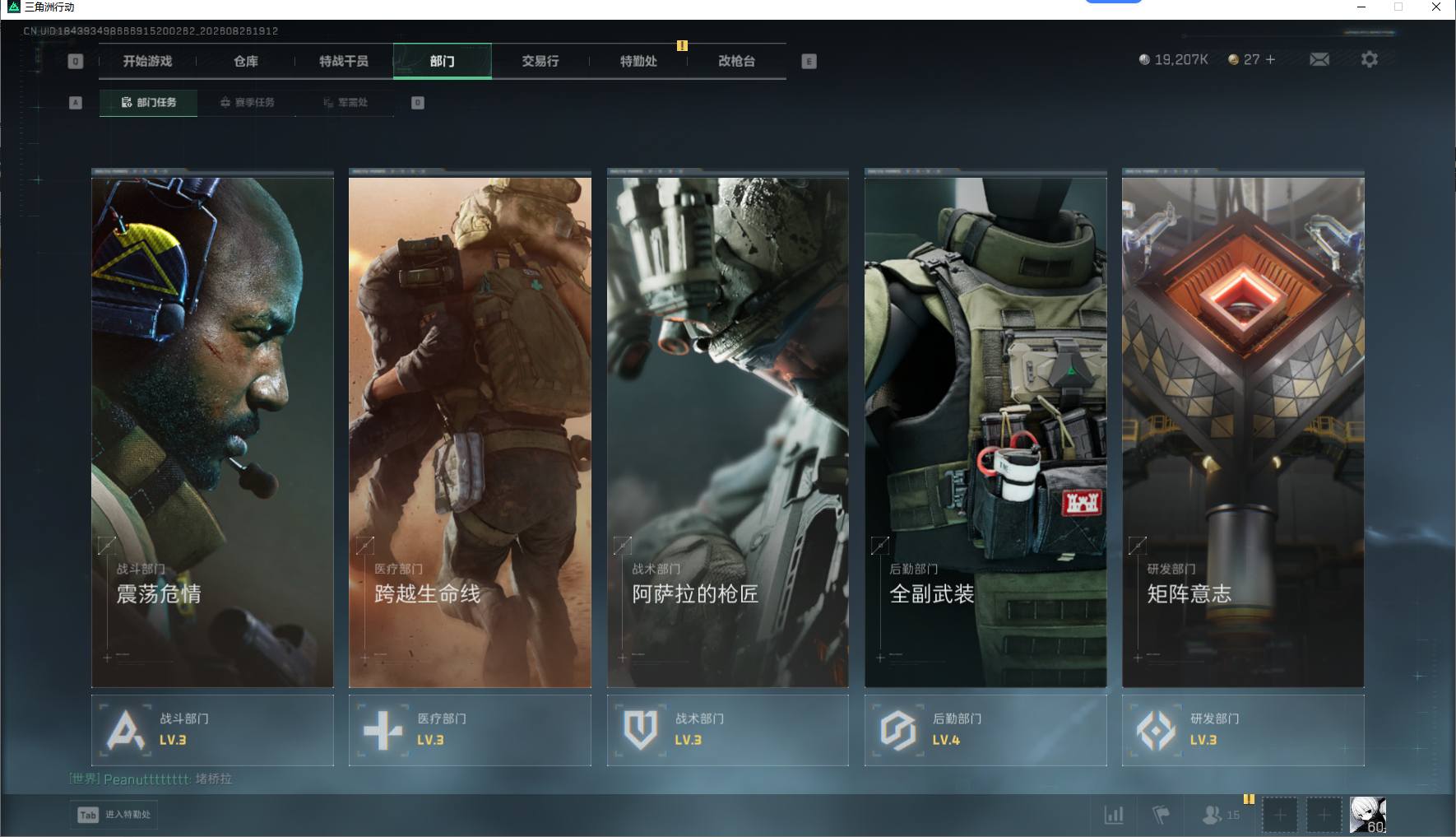This screenshot has height=837, width=1456.
Task: Click the game logo in the title bar
Action: tap(14, 7)
